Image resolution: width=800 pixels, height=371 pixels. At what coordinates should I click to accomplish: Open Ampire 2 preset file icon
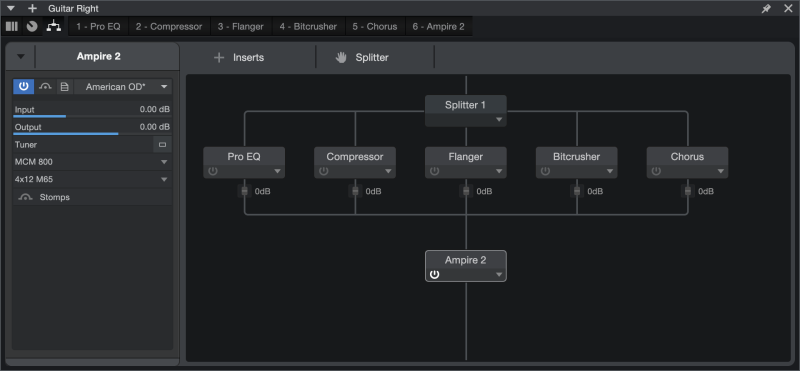(x=64, y=87)
